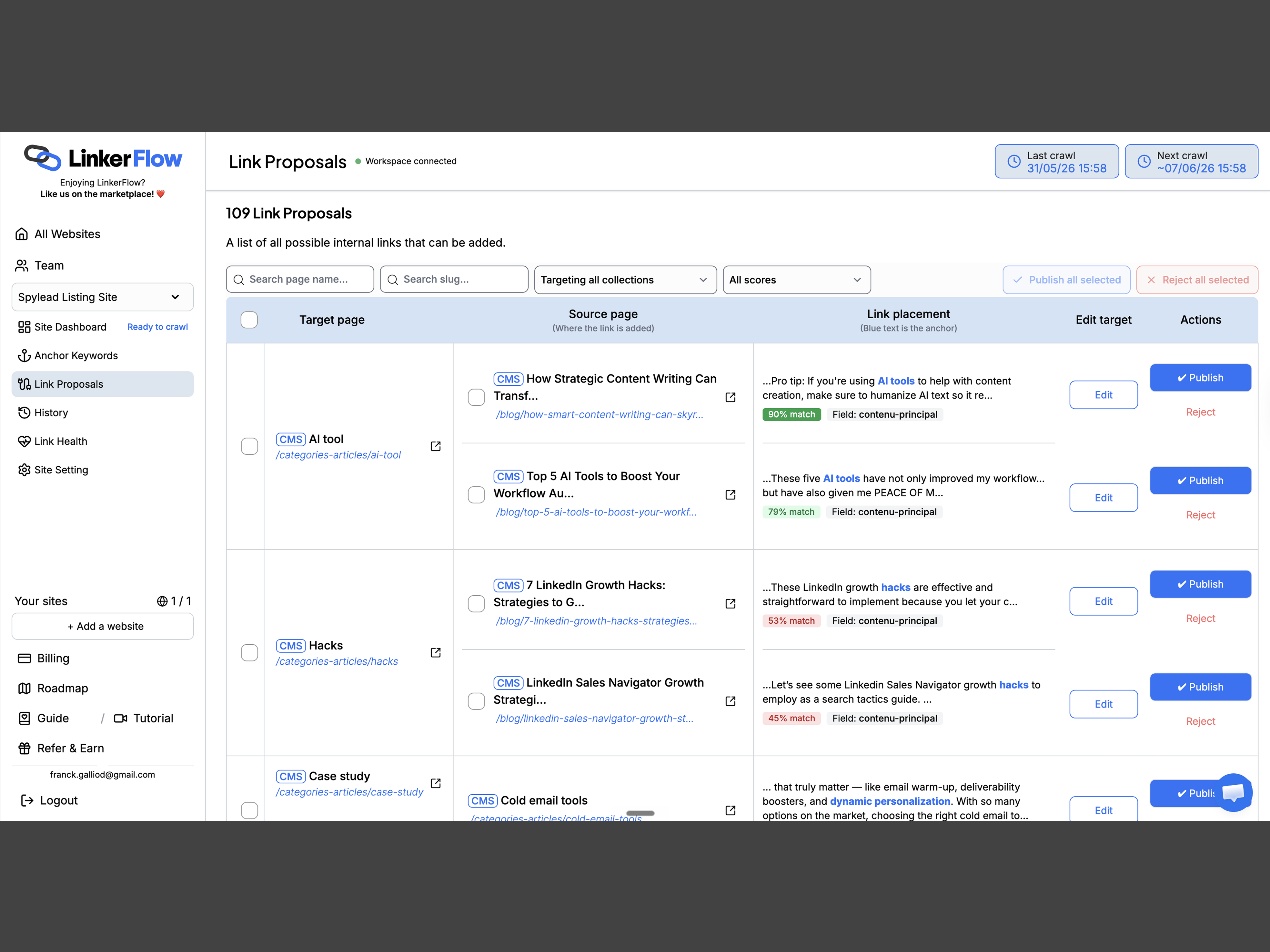Viewport: 1270px width, 952px height.
Task: Check the AI tool target page checkbox
Action: click(249, 446)
